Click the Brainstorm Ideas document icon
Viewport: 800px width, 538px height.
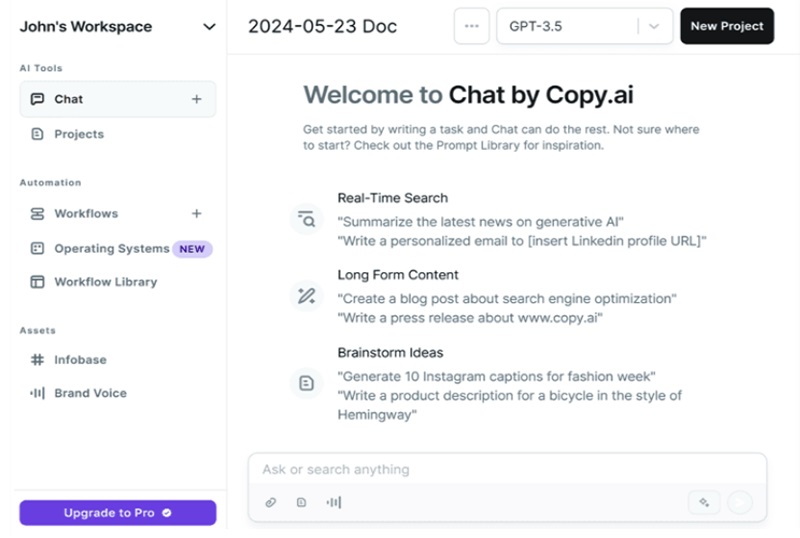click(307, 383)
